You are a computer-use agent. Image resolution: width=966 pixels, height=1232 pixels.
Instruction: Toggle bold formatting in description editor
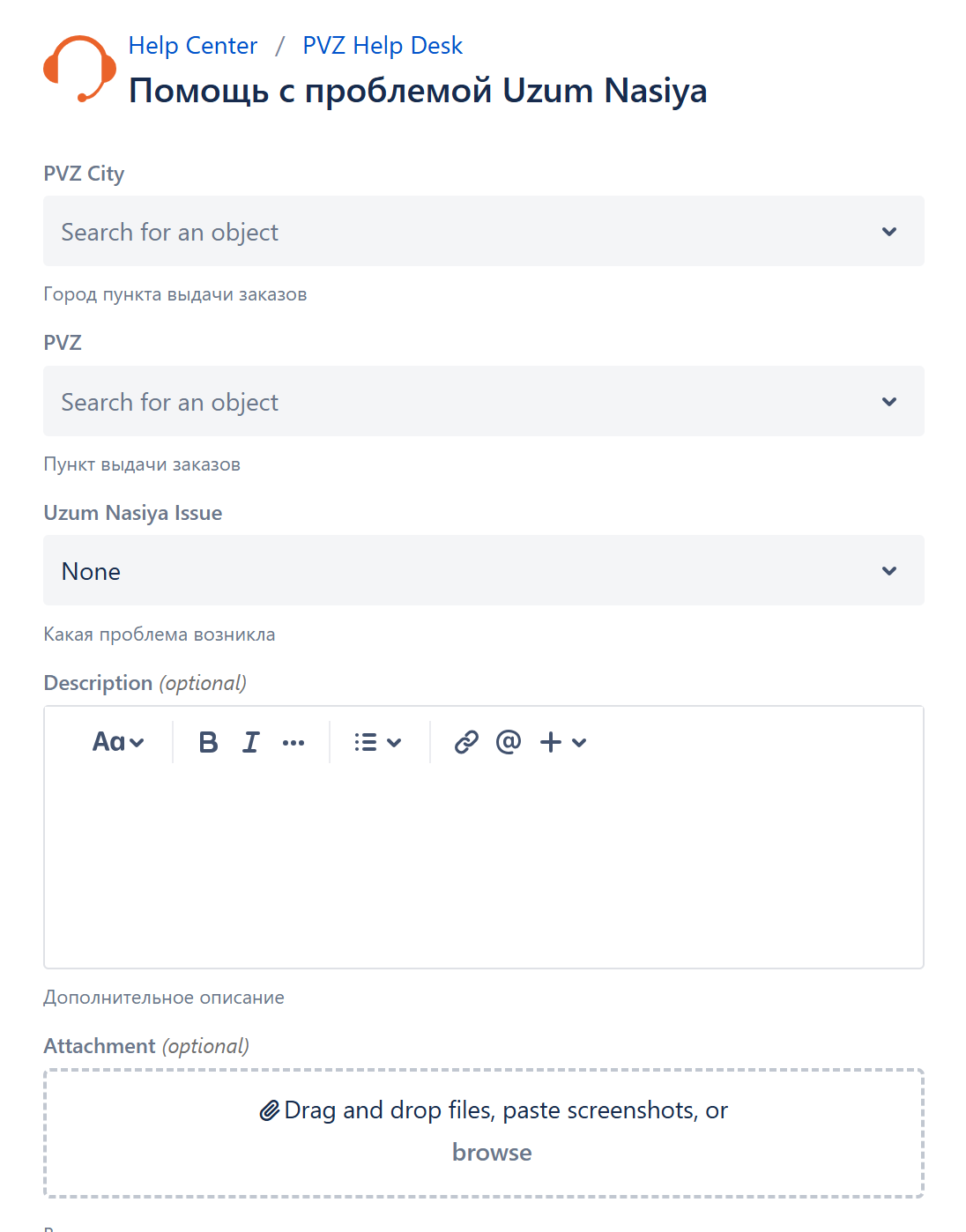pos(208,742)
